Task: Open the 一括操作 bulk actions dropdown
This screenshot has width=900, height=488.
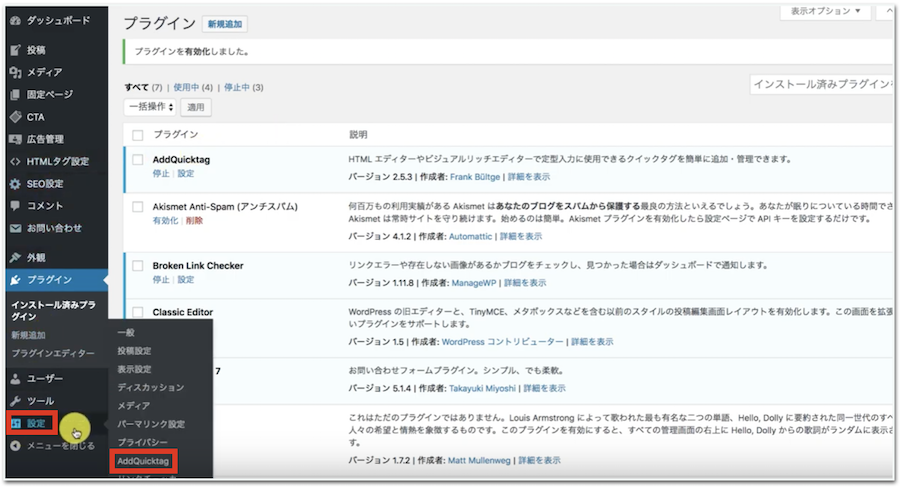Action: coord(150,107)
